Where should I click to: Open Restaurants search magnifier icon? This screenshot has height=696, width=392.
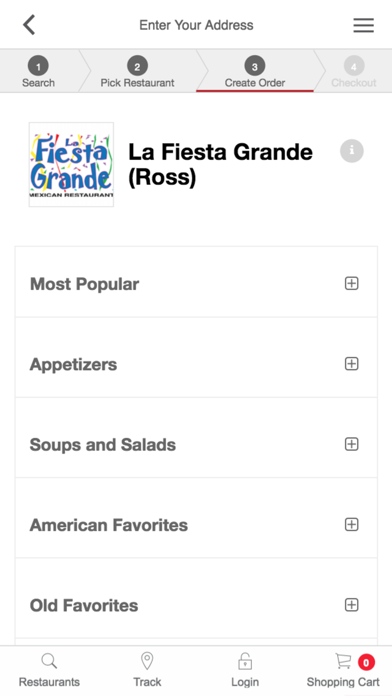pos(49,661)
